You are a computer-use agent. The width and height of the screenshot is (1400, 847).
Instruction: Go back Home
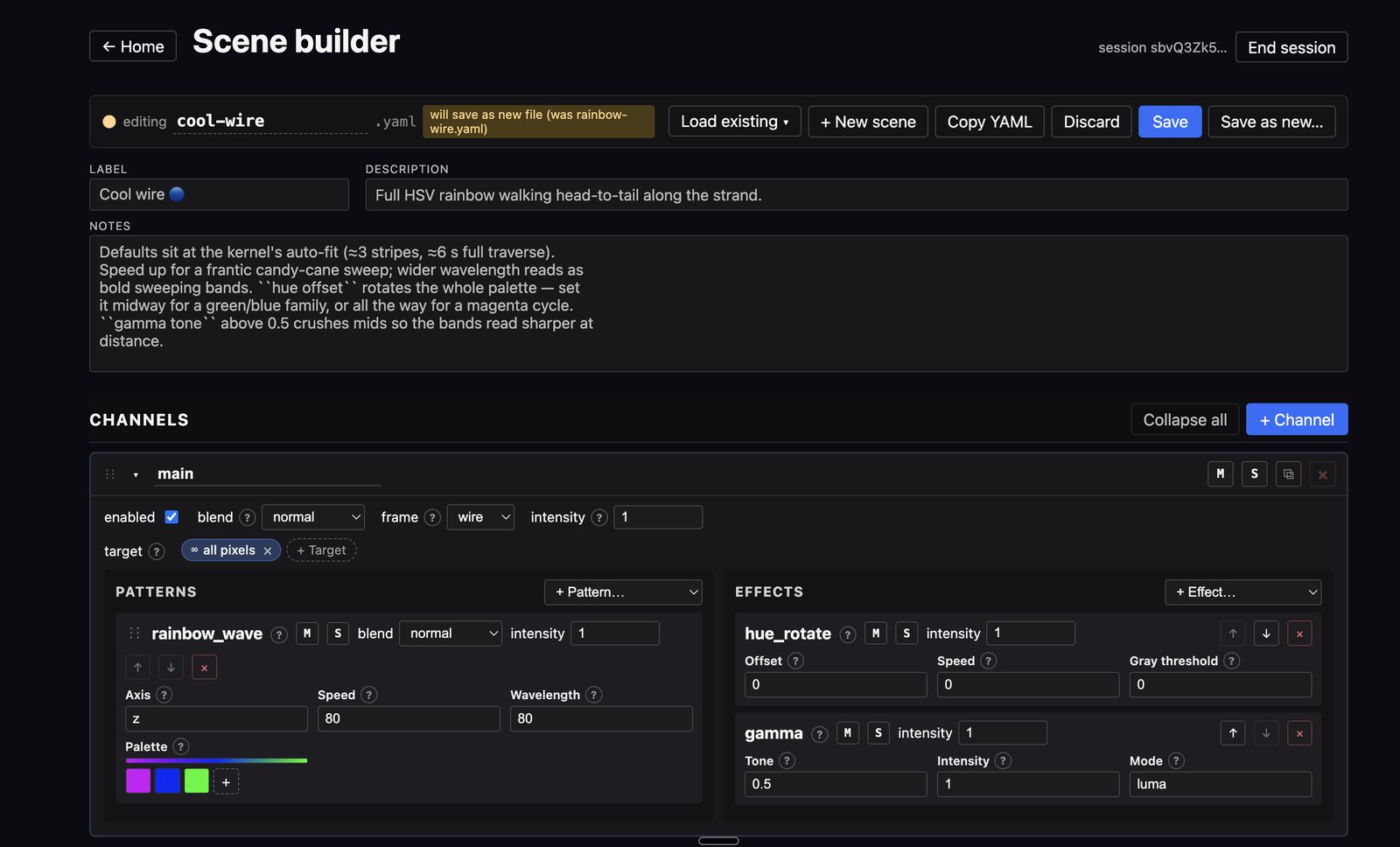pyautogui.click(x=133, y=46)
